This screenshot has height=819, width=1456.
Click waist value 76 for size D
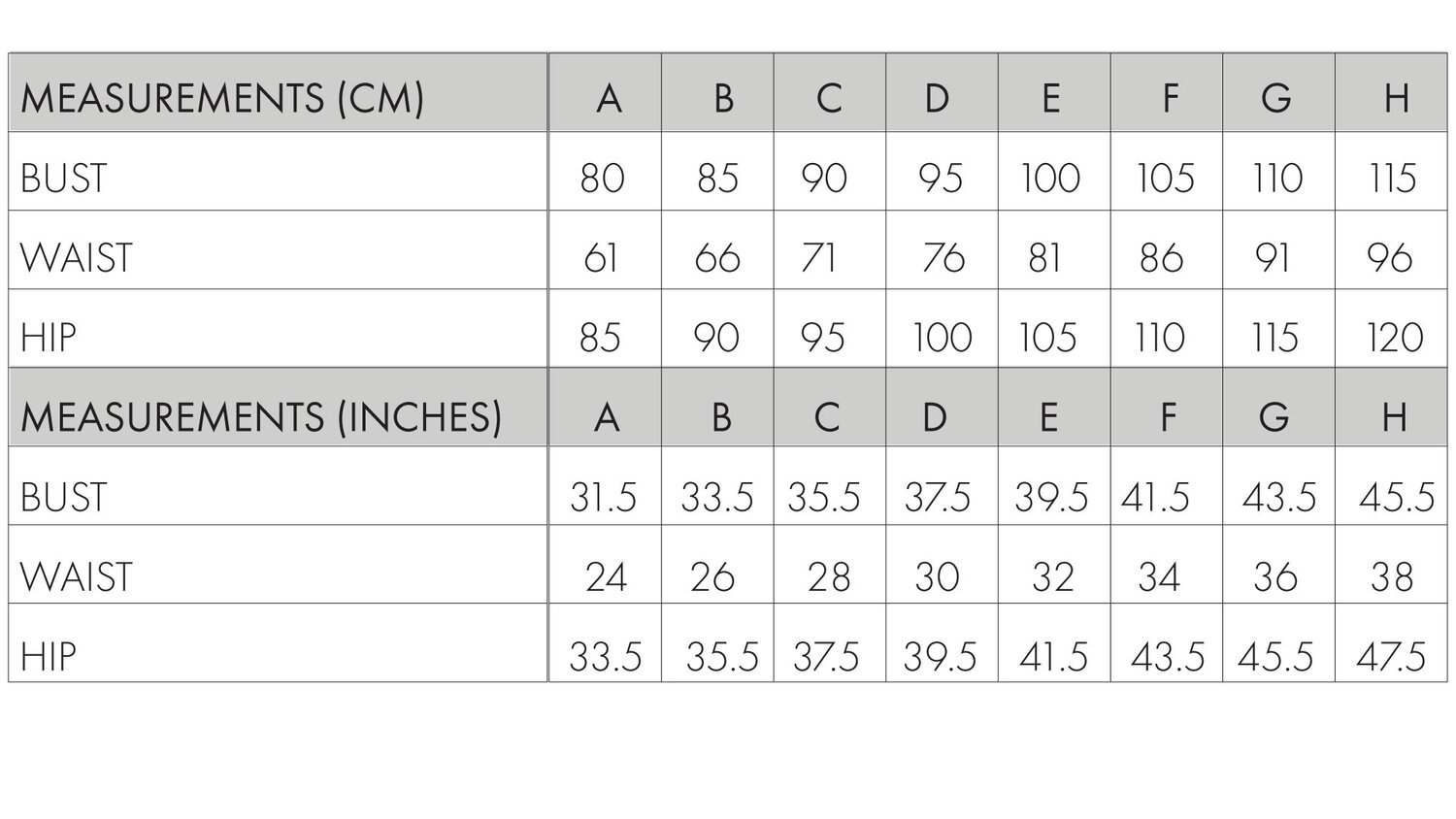click(x=943, y=258)
